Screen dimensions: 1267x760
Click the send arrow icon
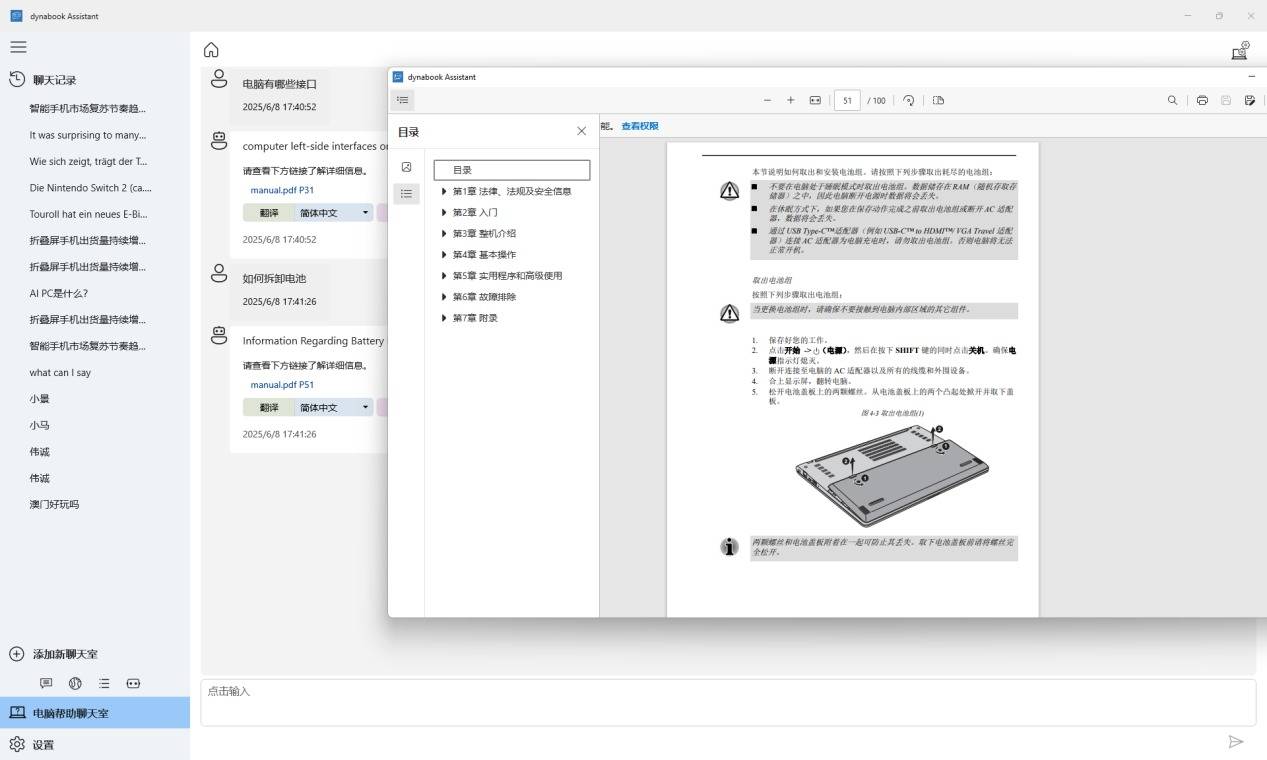1236,741
